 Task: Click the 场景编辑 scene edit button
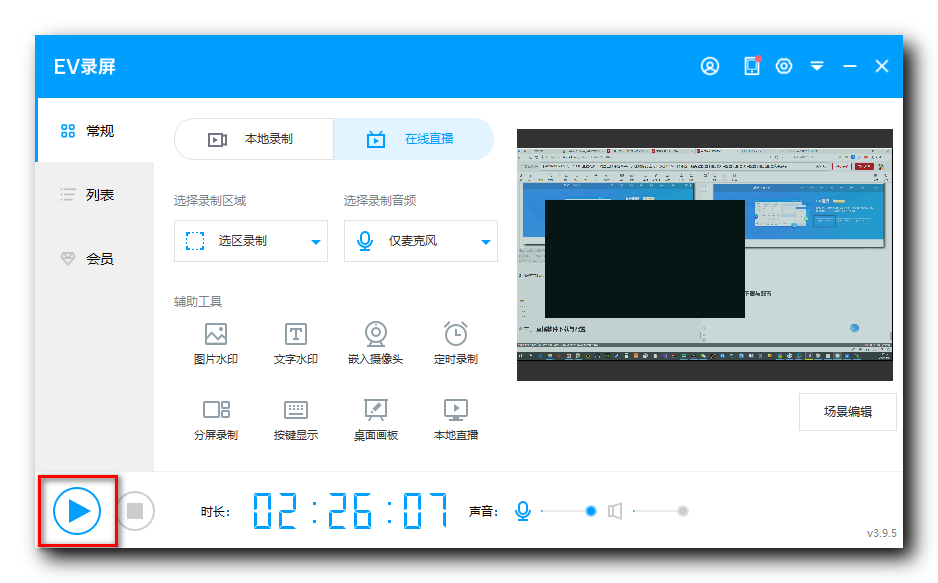pos(847,412)
